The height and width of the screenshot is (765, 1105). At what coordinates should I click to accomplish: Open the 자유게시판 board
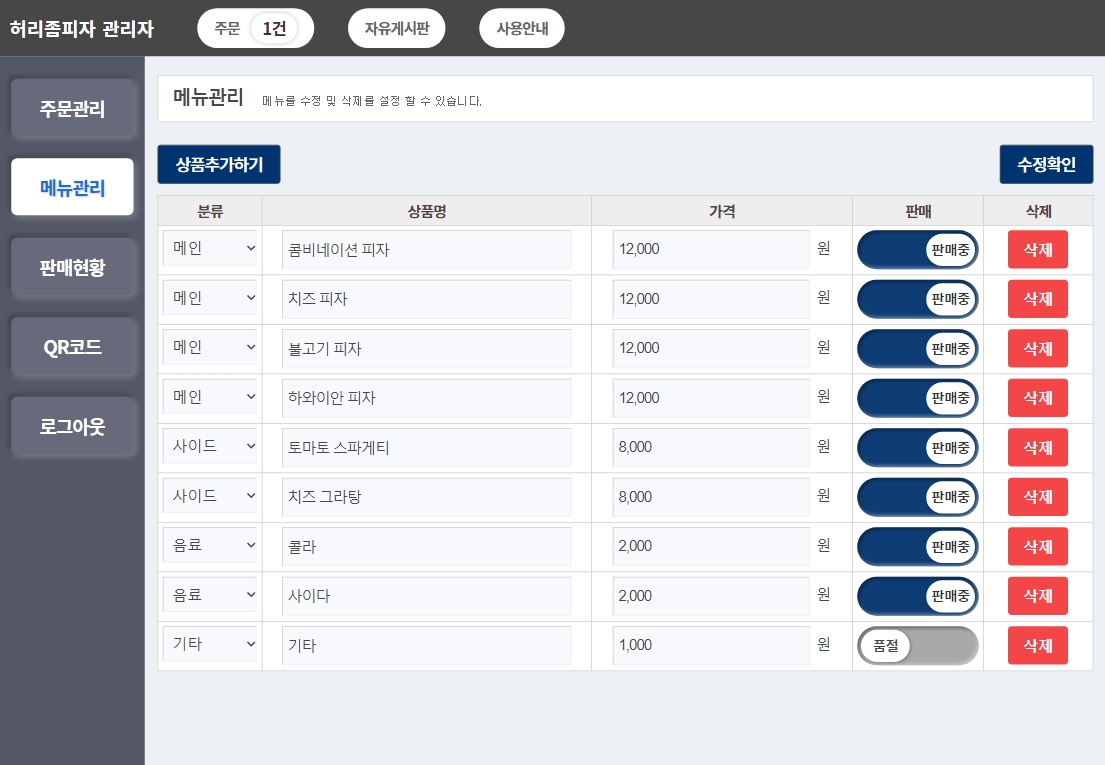point(396,28)
